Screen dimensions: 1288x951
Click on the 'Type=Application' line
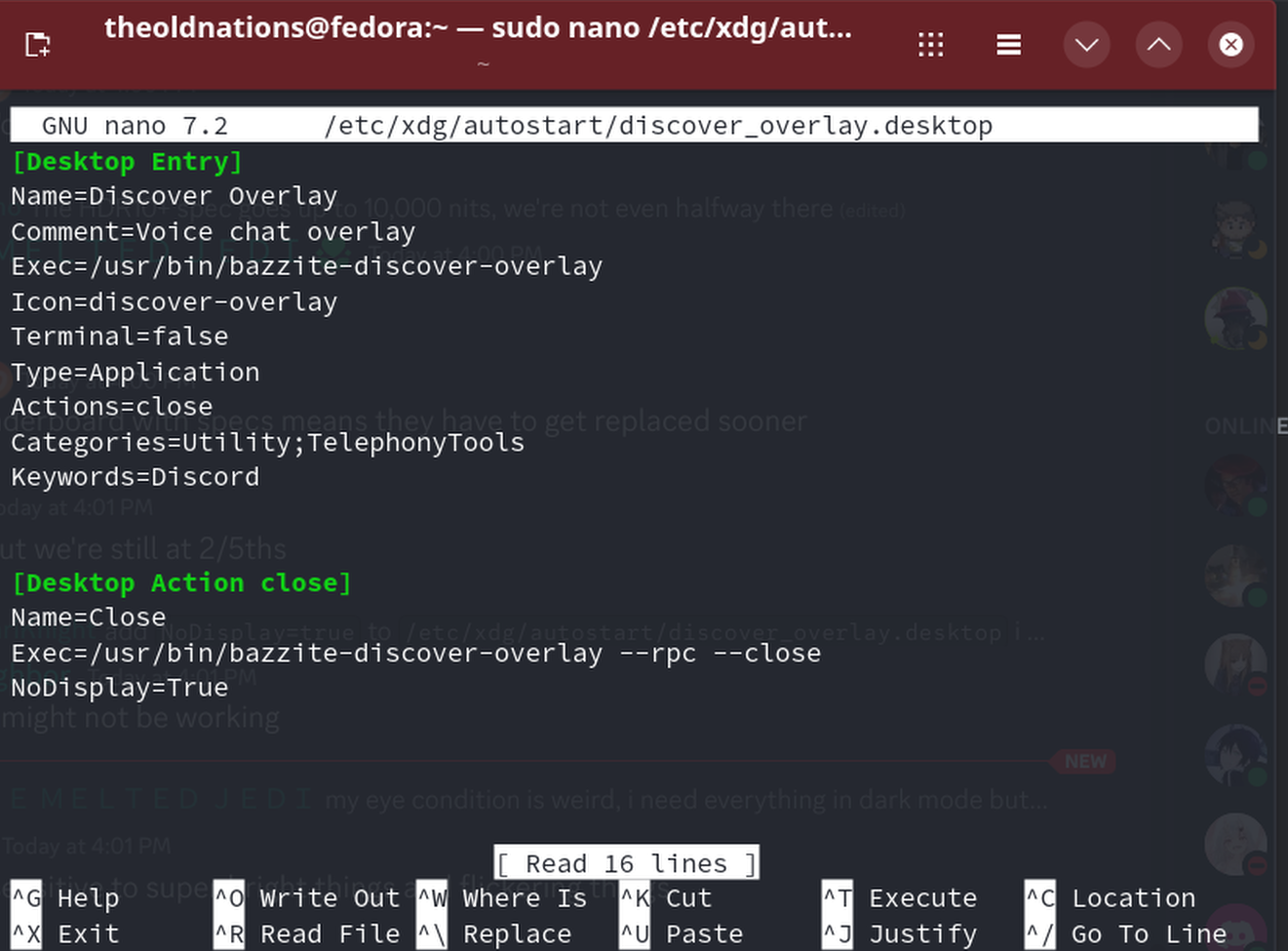[136, 373]
